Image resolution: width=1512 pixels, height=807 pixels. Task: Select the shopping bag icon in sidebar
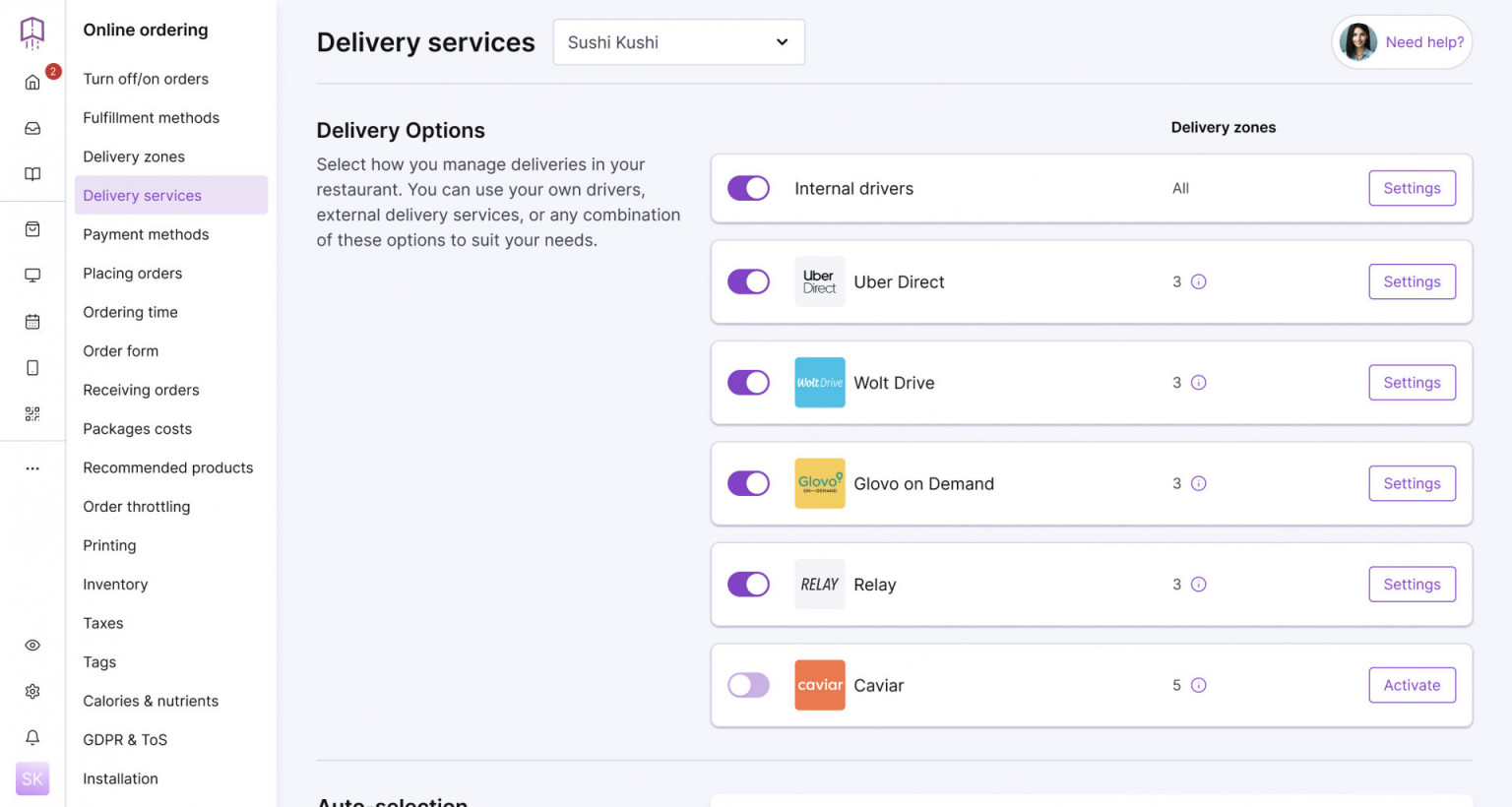coord(32,228)
